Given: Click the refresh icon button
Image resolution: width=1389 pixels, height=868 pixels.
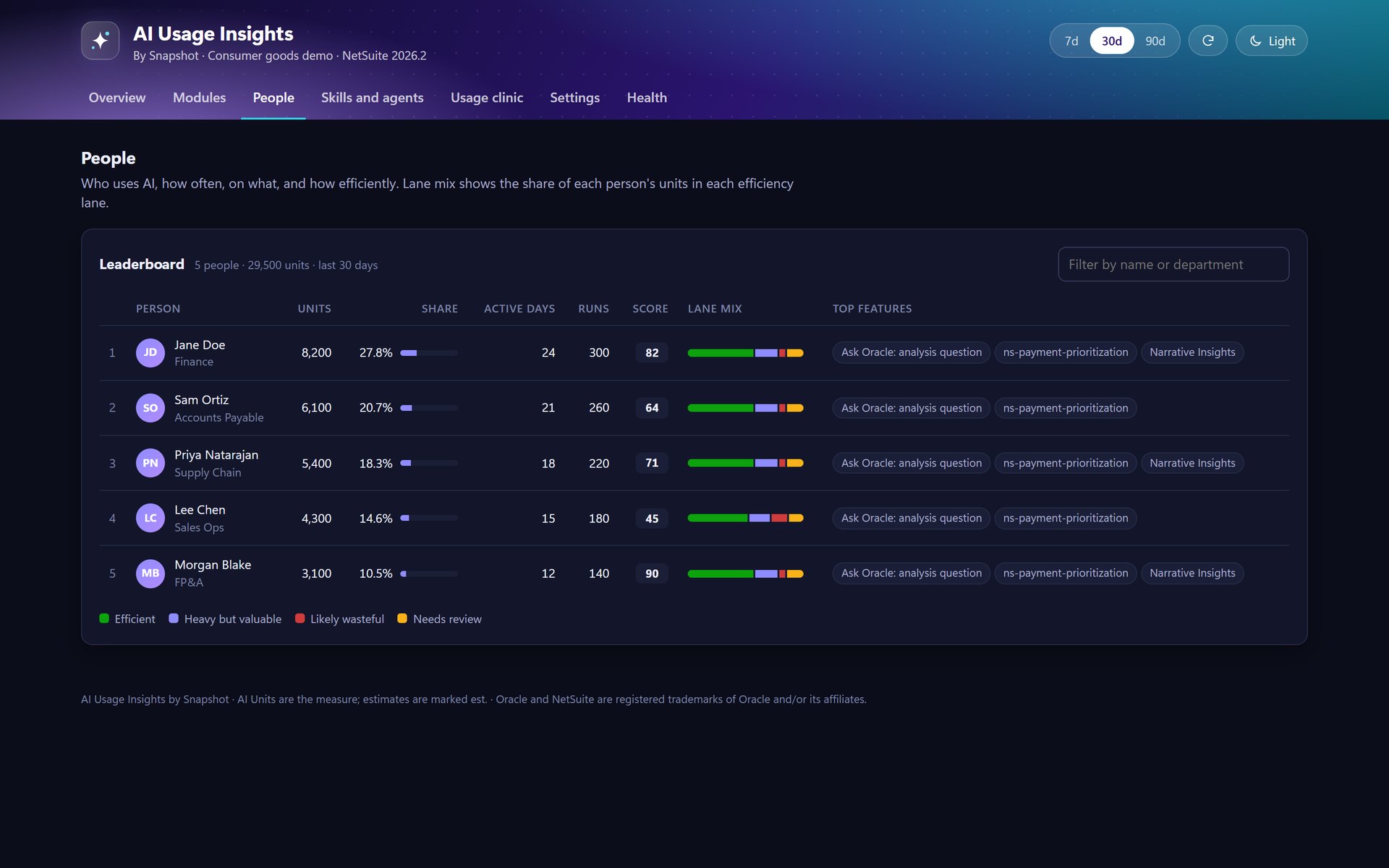Looking at the screenshot, I should pyautogui.click(x=1207, y=41).
